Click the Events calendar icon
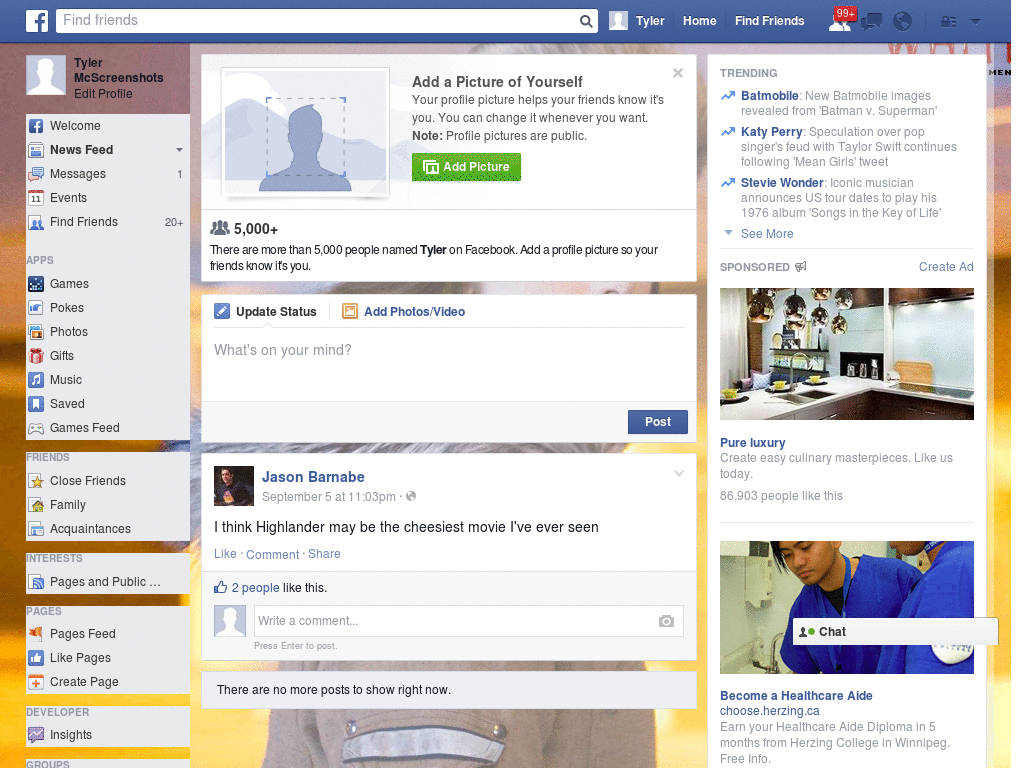Screen dimensions: 1024x768 tap(36, 198)
